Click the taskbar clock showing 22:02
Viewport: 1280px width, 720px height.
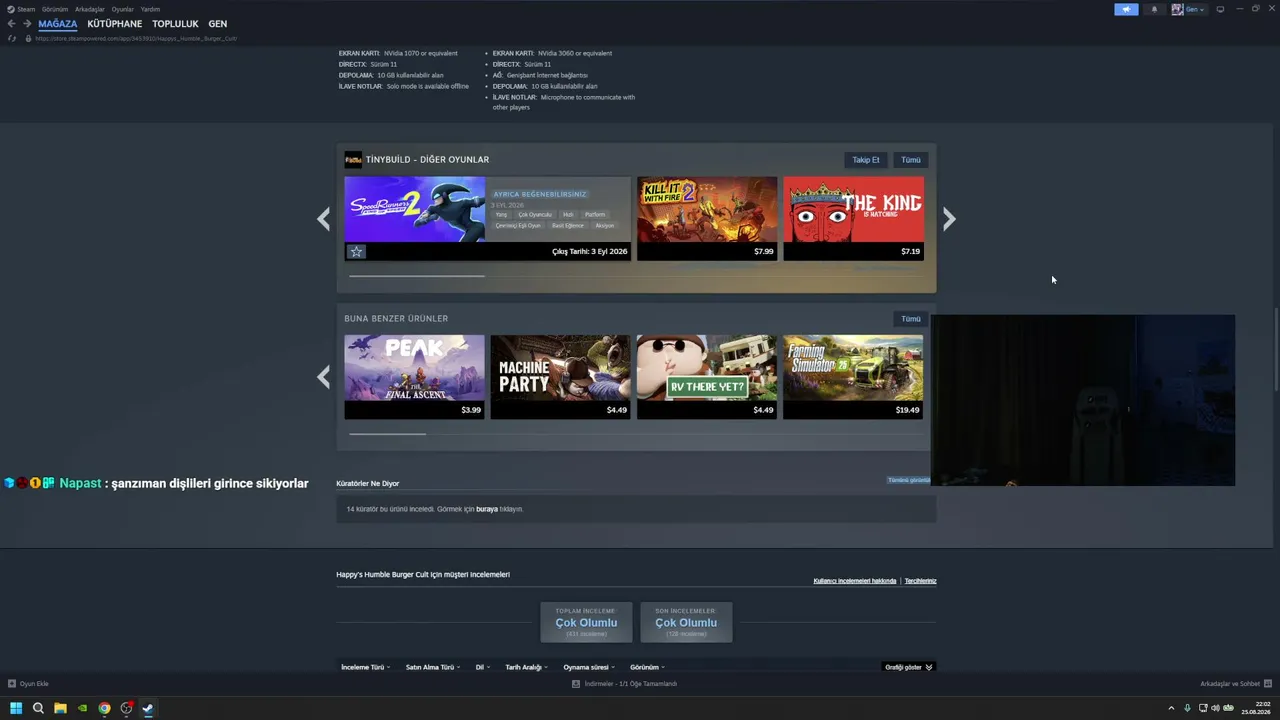click(x=1255, y=708)
